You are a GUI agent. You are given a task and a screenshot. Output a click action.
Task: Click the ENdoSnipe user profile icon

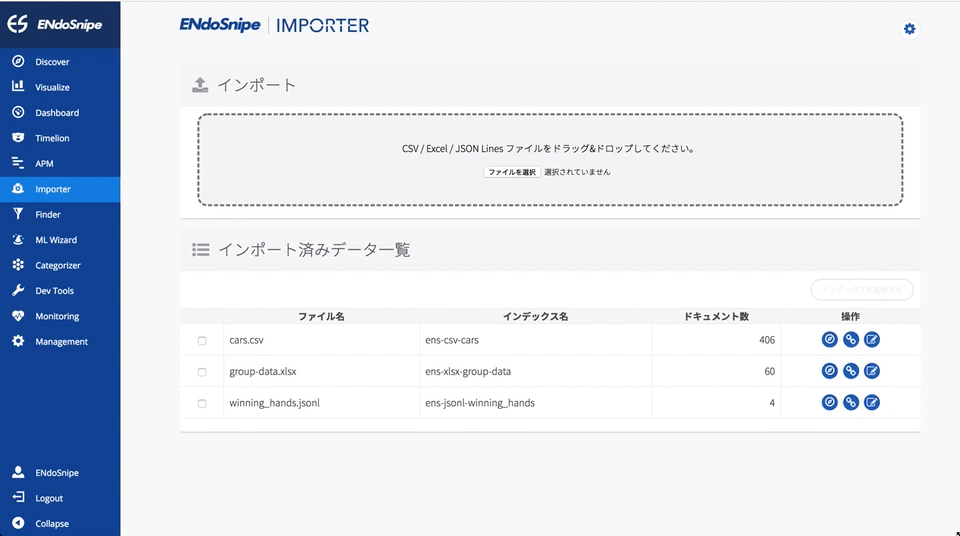18,472
